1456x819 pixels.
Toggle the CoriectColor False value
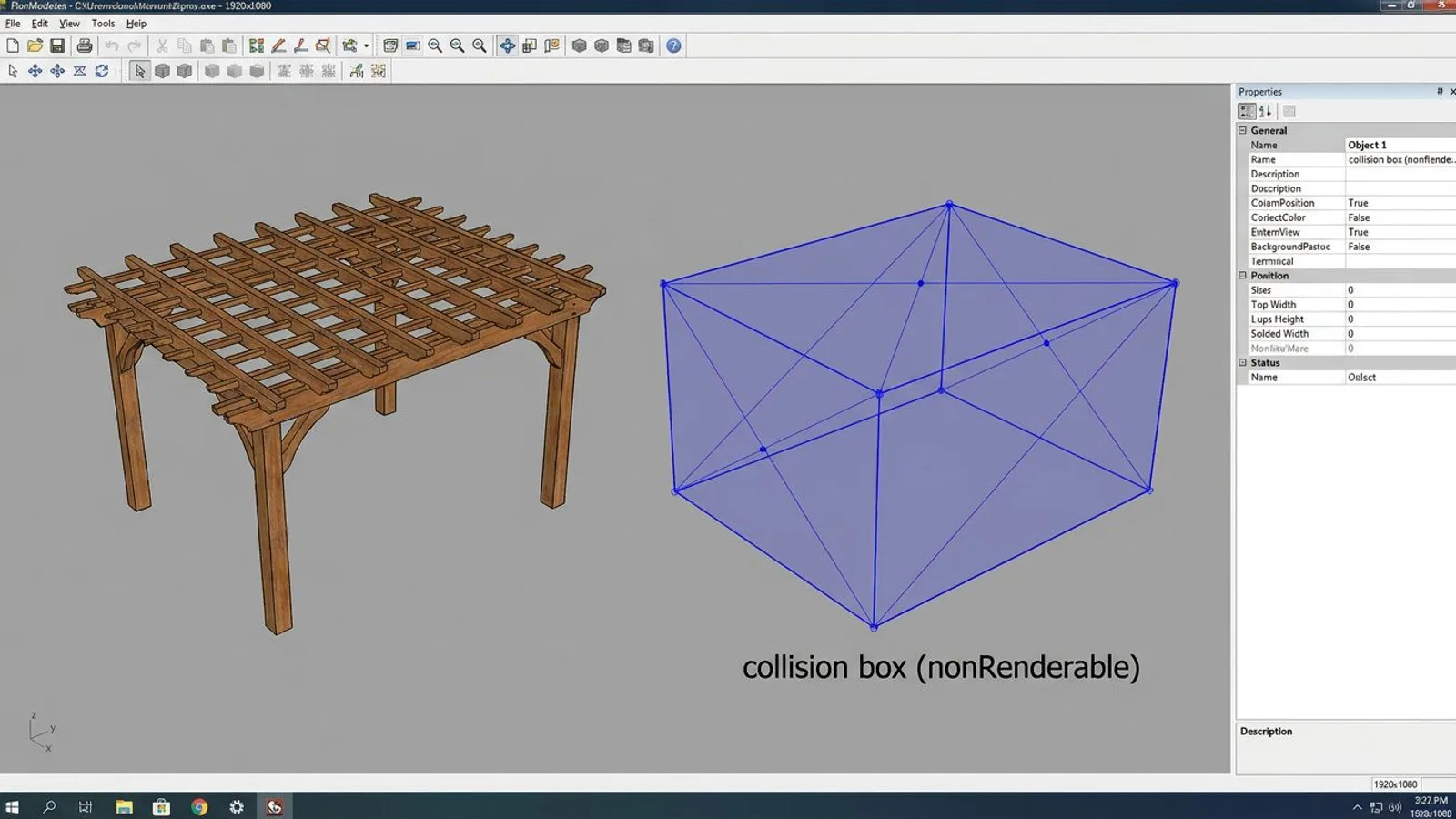1400,217
